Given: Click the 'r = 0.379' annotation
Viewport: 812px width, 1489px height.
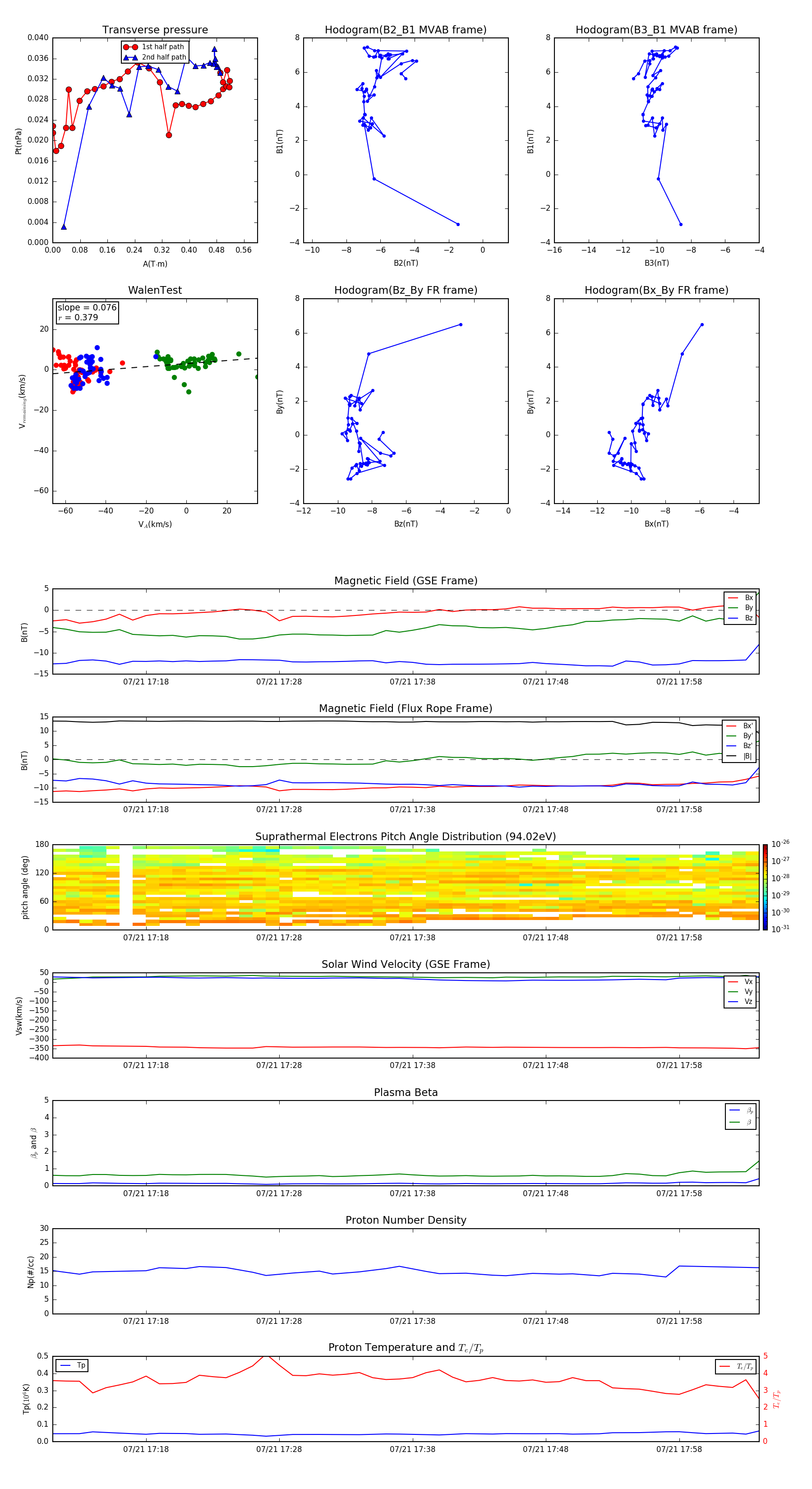Looking at the screenshot, I should click(x=78, y=317).
